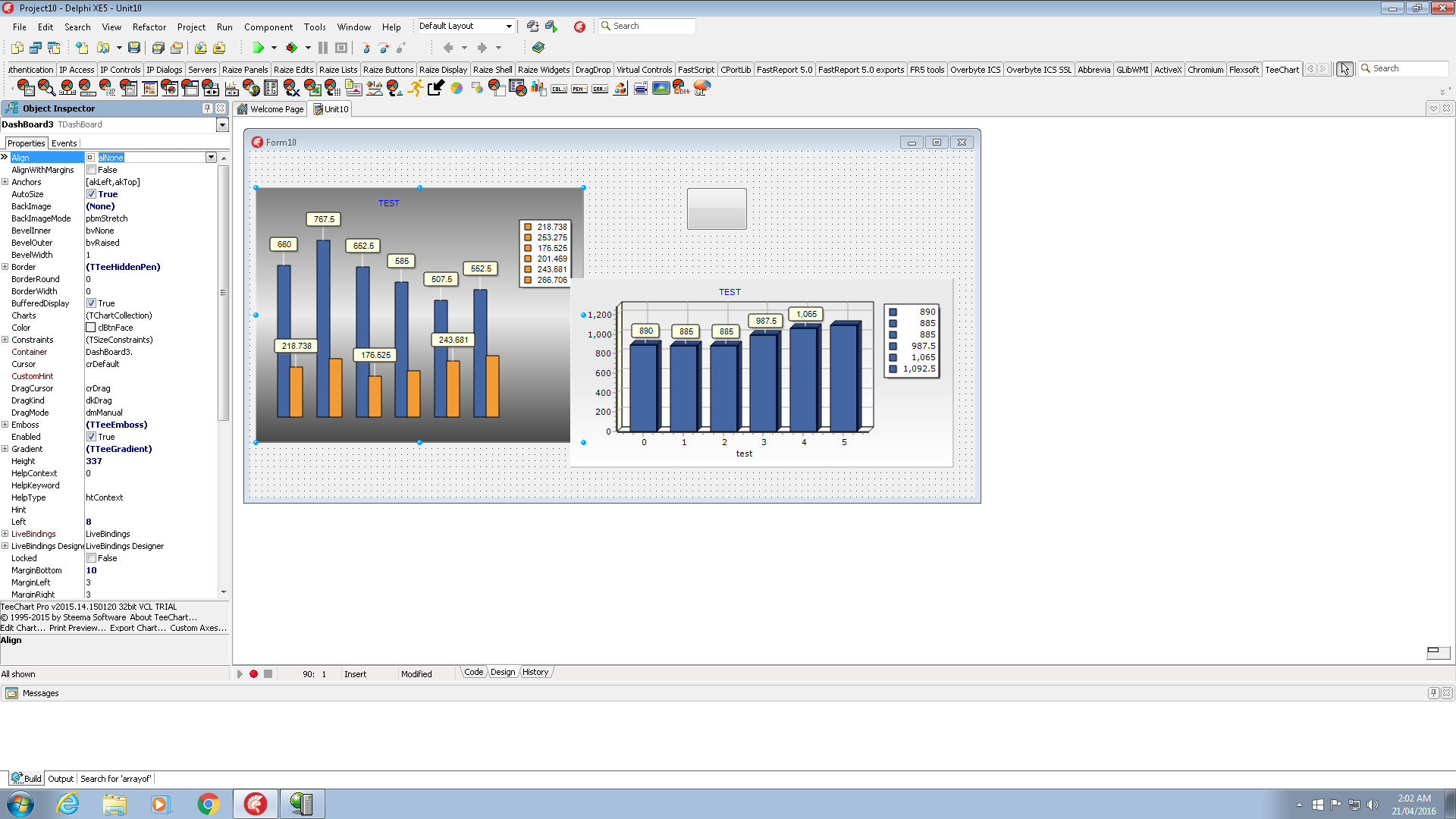The height and width of the screenshot is (819, 1456).
Task: Expand the Emboss property
Action: point(5,425)
